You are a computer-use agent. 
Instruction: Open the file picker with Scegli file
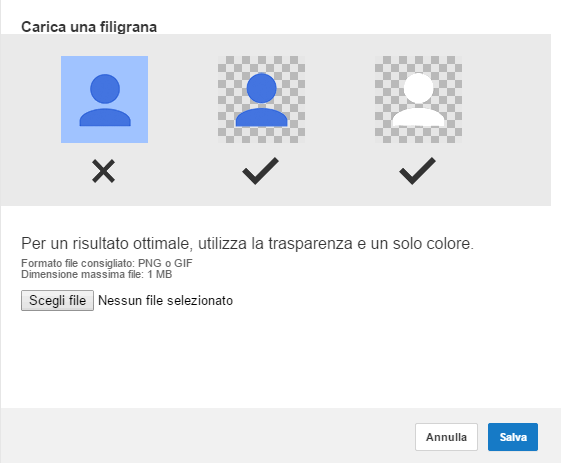[x=58, y=301]
